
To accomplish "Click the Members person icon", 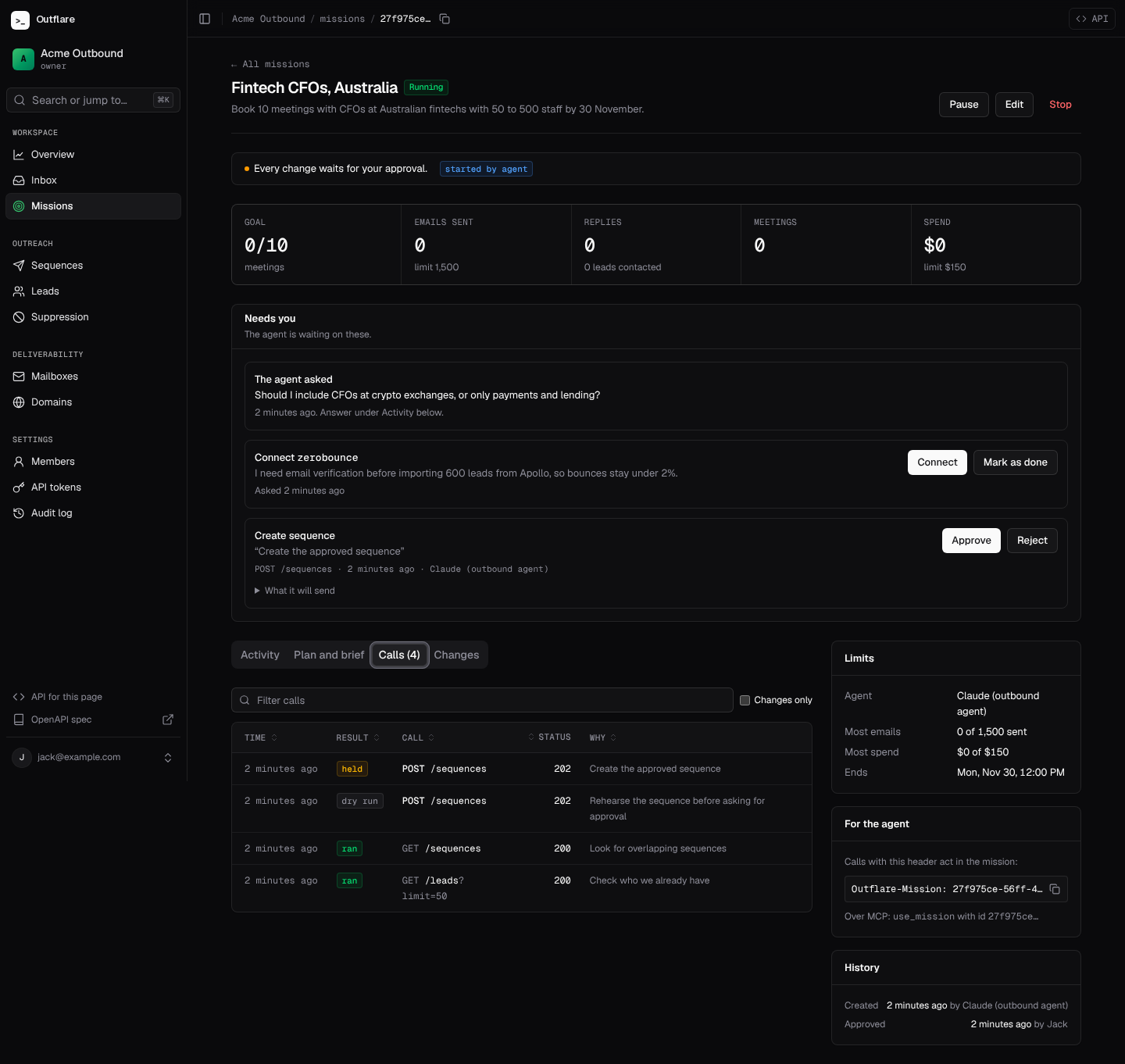I will point(19,462).
